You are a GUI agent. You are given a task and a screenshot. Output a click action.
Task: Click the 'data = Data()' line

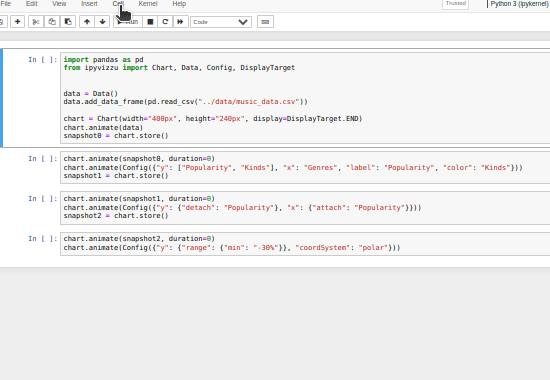pos(90,94)
